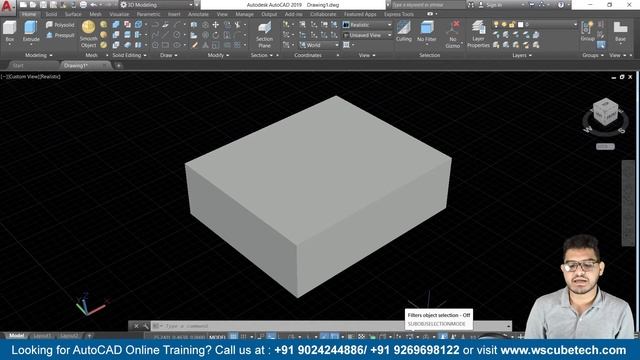The image size is (640, 360).
Task: Choose the Polysolid tool
Action: (60, 25)
